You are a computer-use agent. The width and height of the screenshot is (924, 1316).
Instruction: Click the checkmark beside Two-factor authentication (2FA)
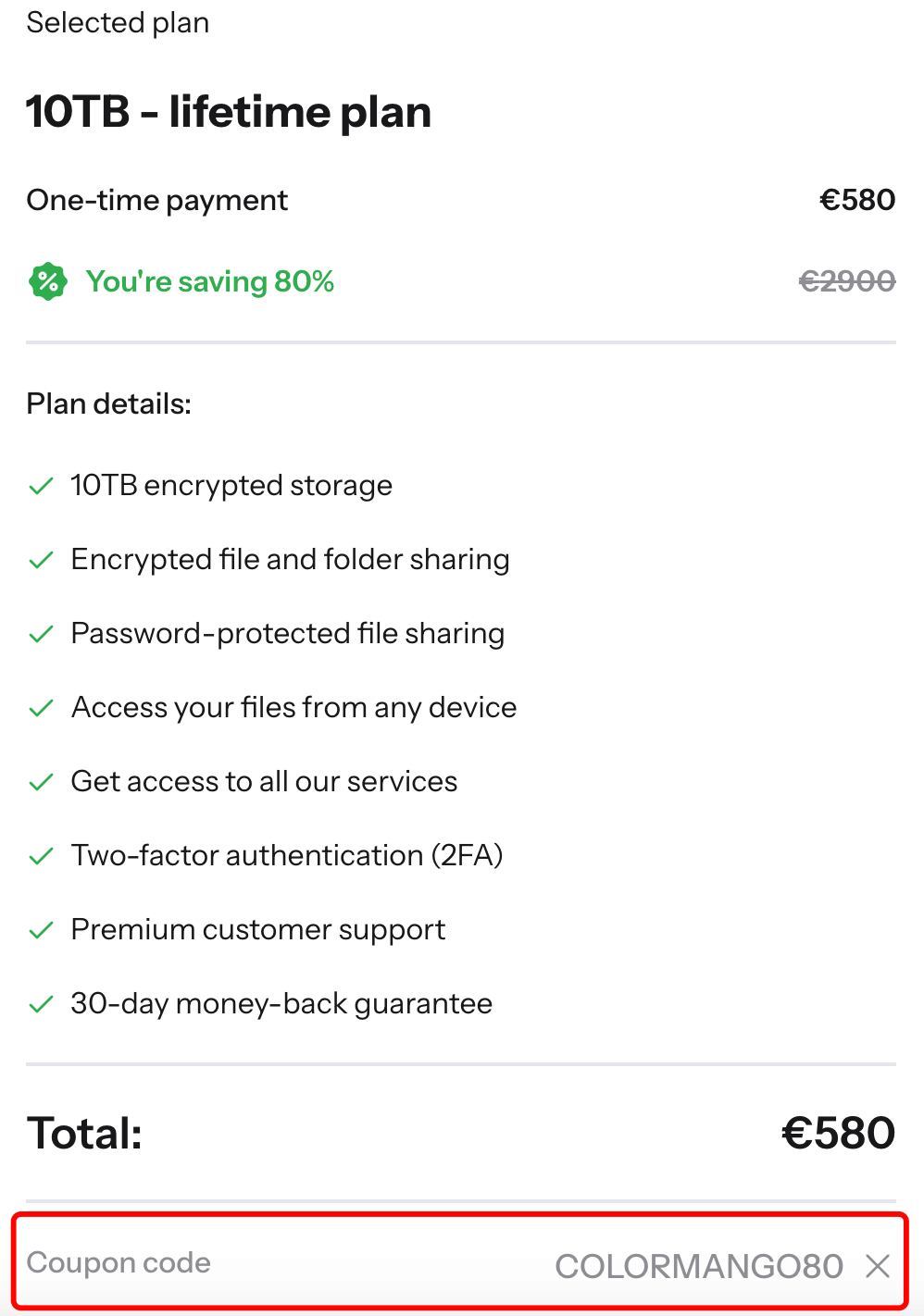(41, 855)
